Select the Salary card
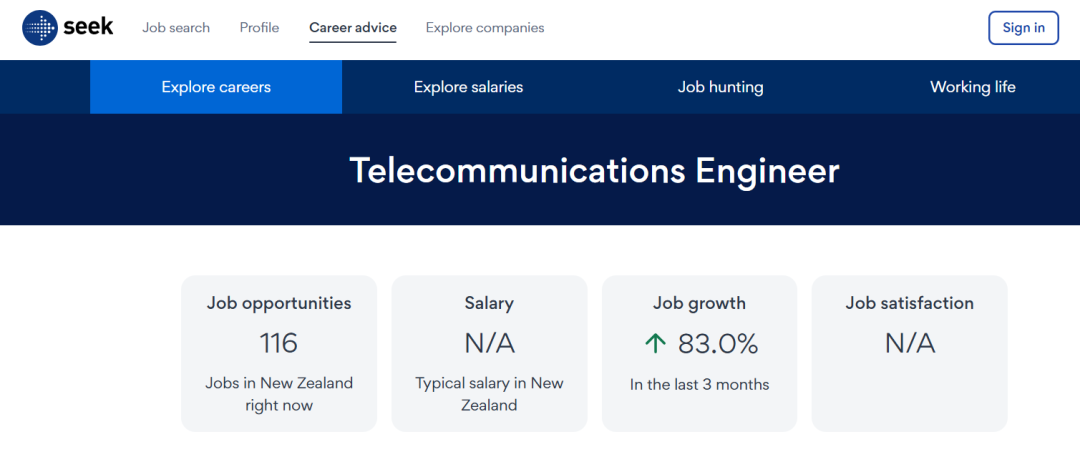Image resolution: width=1080 pixels, height=472 pixels. tap(489, 353)
